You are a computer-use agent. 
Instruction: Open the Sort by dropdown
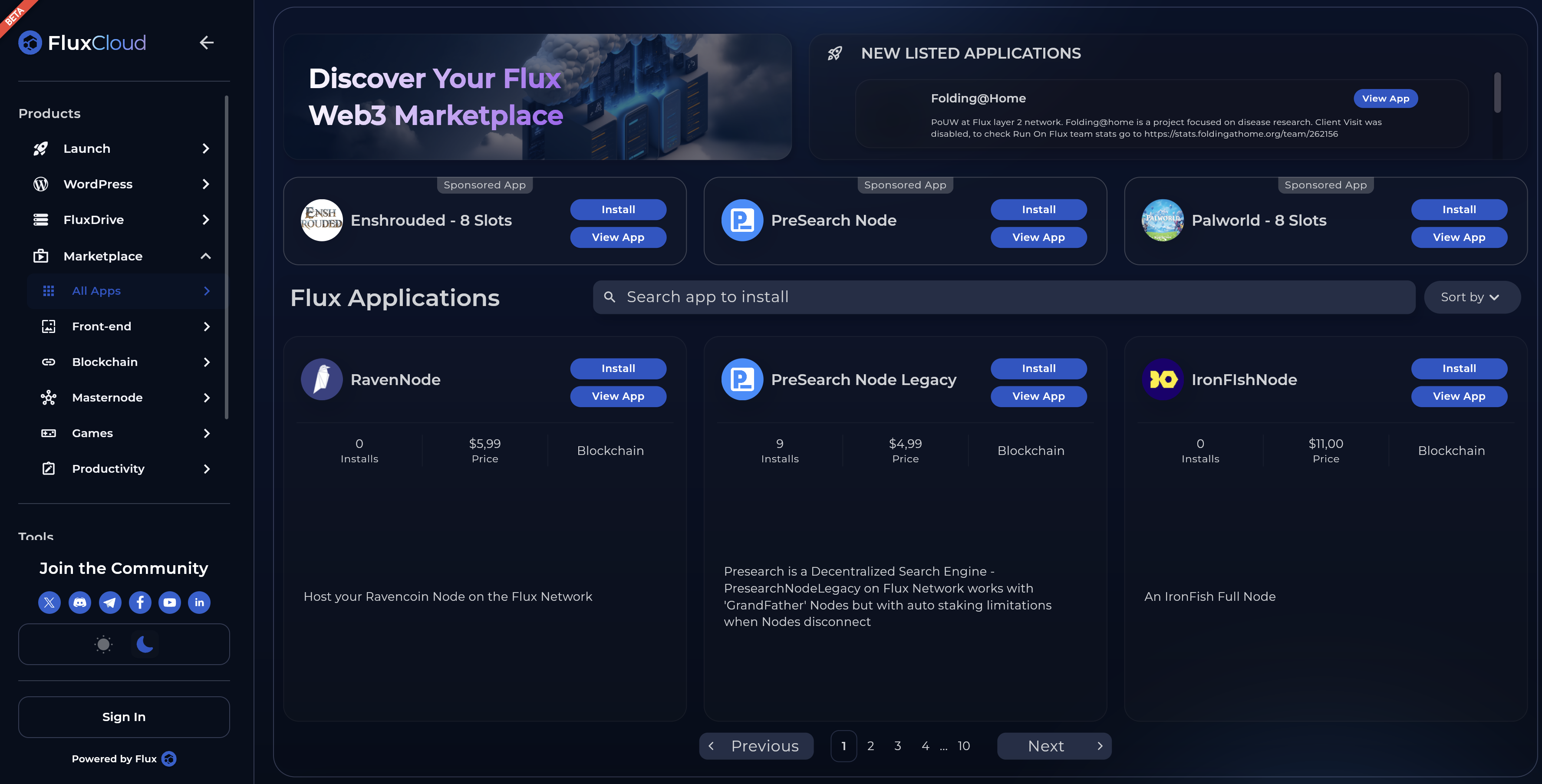(x=1472, y=297)
